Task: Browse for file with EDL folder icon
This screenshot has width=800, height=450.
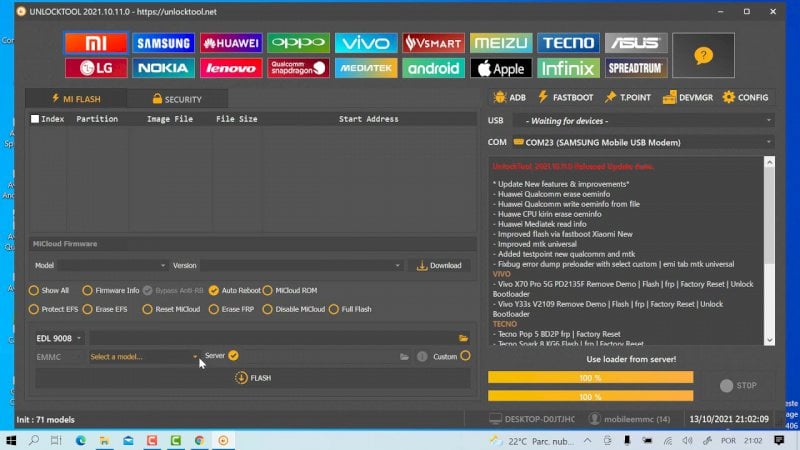Action: coord(463,338)
